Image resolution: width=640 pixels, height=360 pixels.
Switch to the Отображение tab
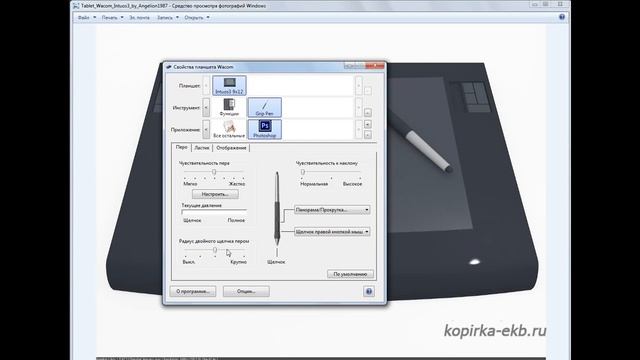pos(231,148)
